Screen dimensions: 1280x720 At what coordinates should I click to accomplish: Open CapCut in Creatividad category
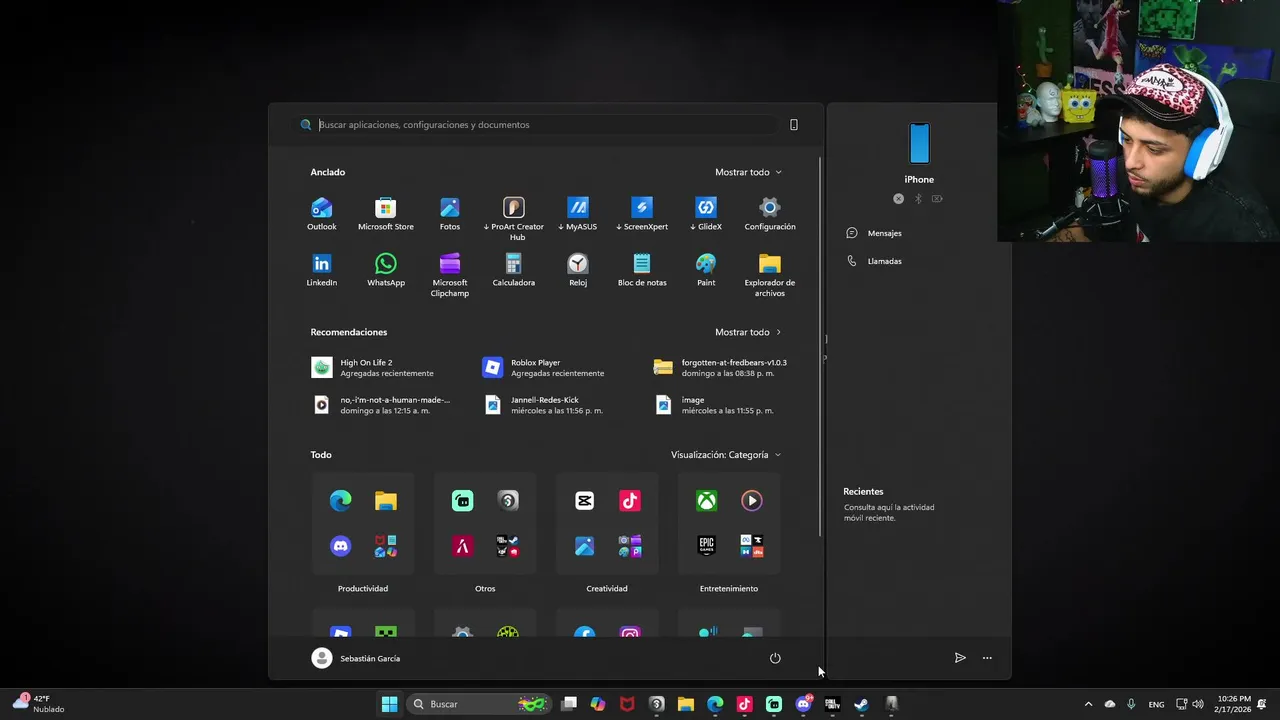click(x=585, y=501)
